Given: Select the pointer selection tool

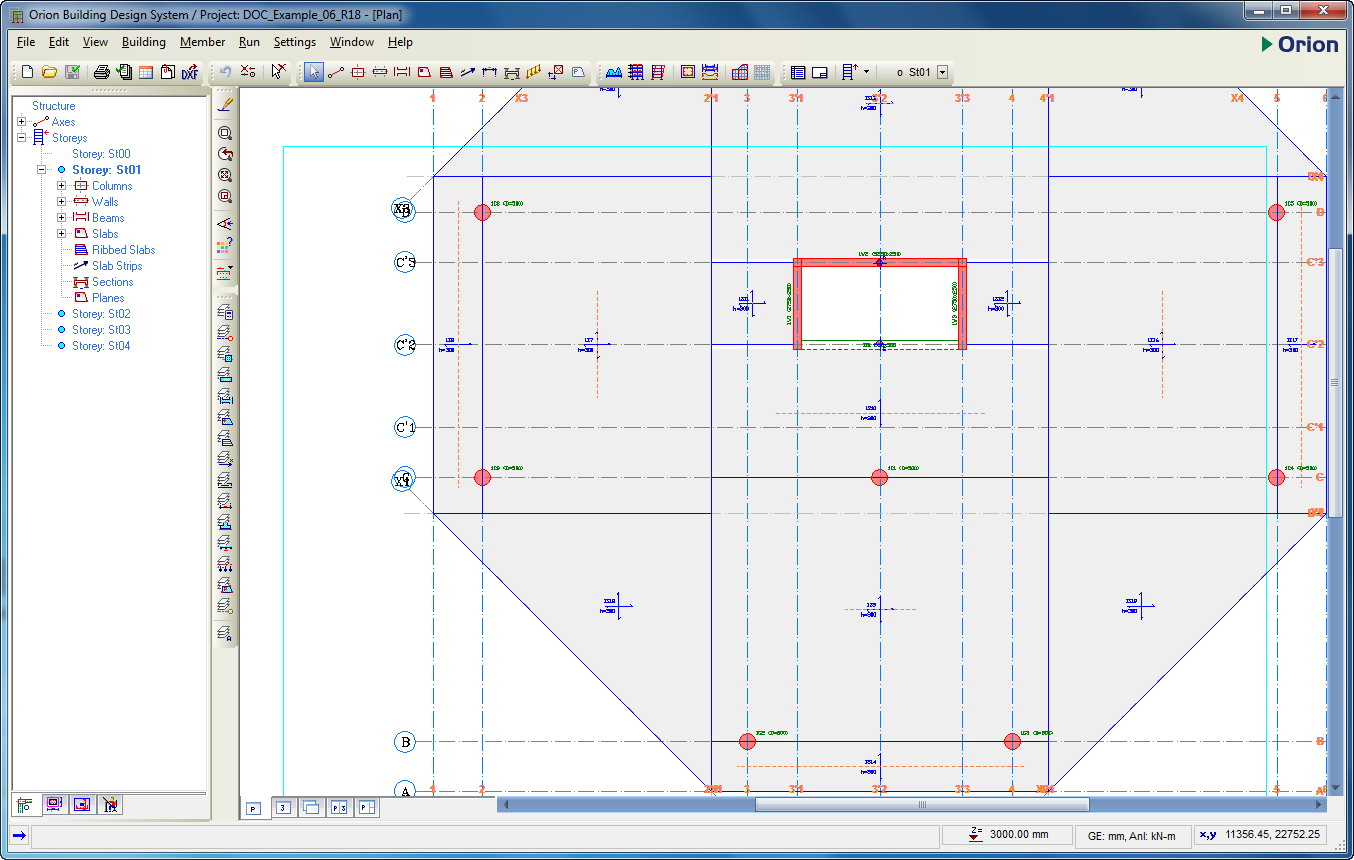Looking at the screenshot, I should [x=314, y=72].
